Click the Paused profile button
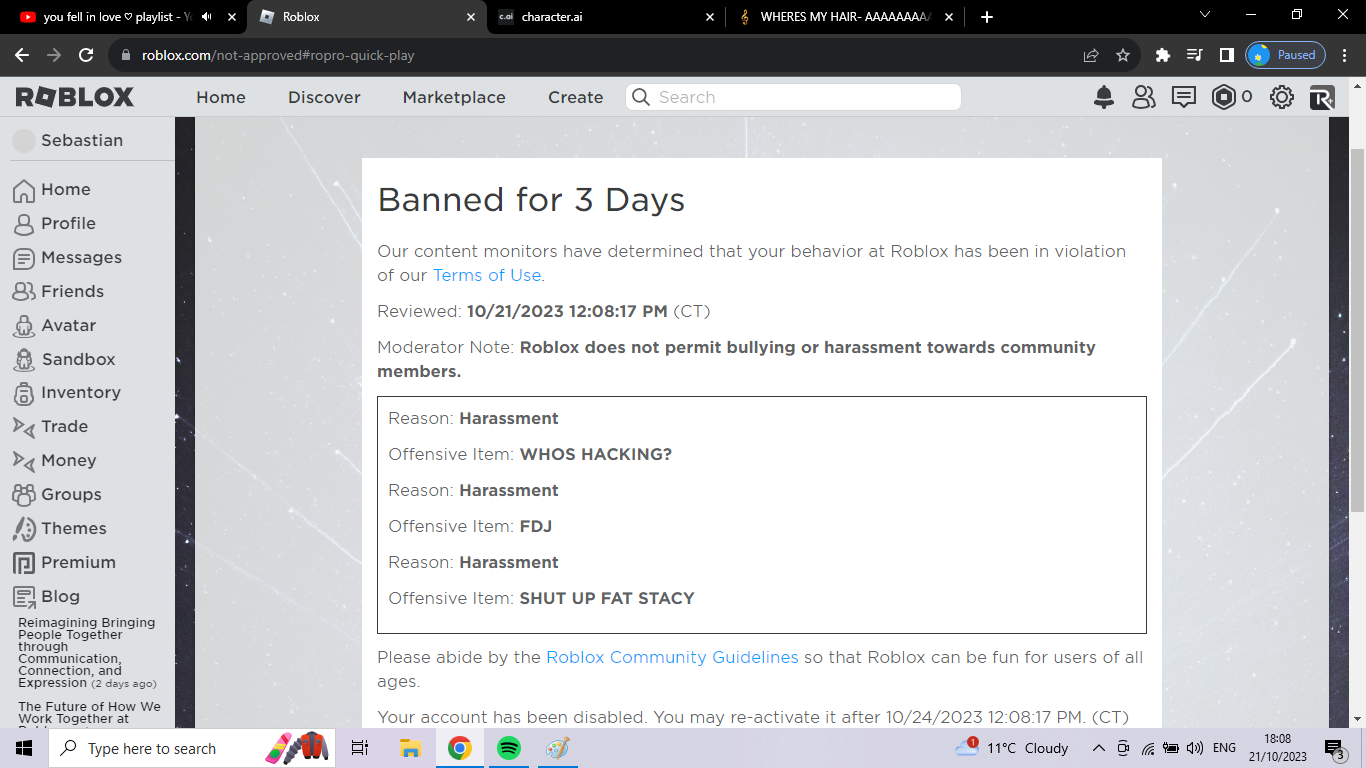The width and height of the screenshot is (1366, 768). tap(1286, 55)
